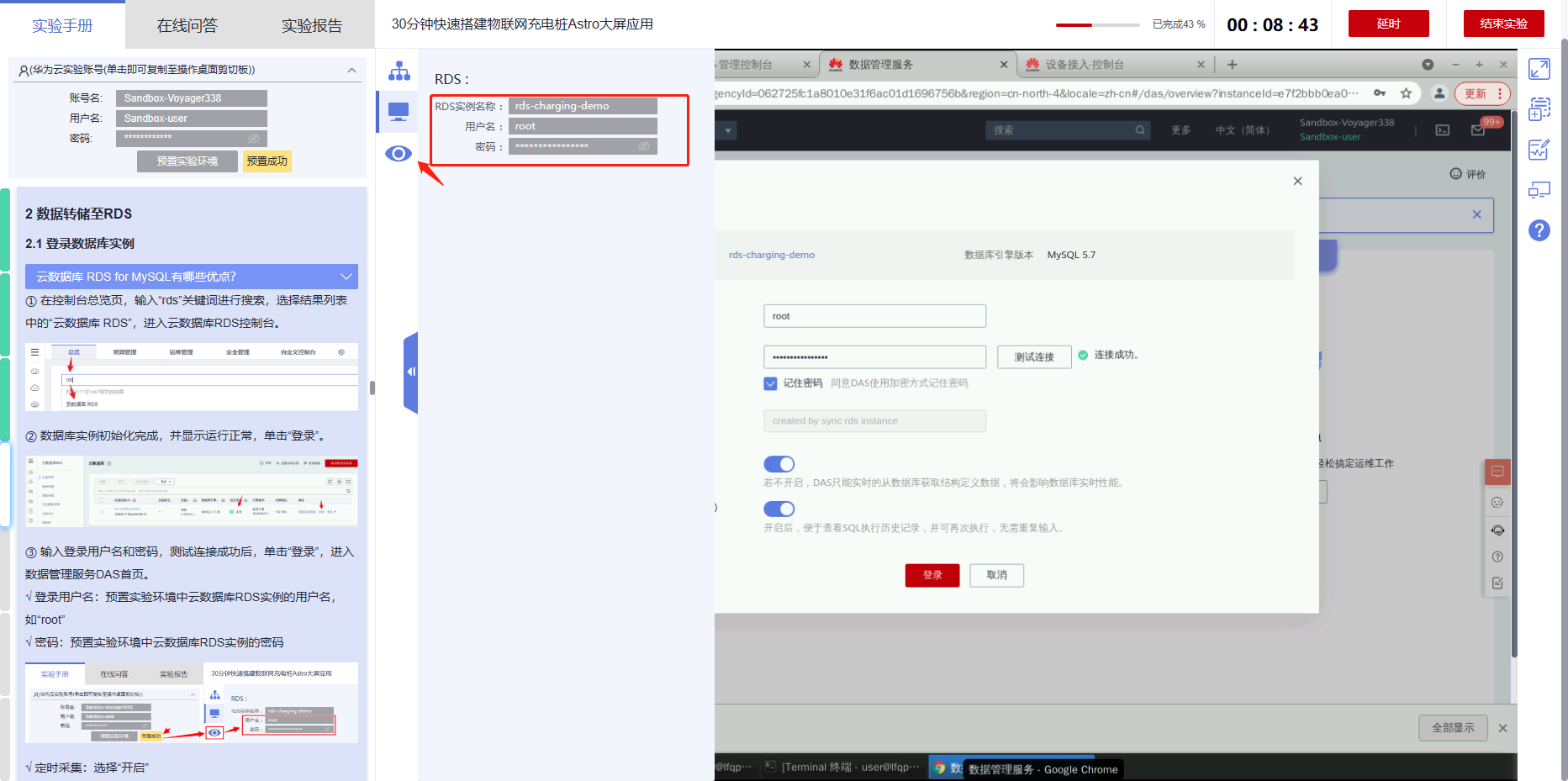Click the red 登录 login button
Screen dimensions: 1568x781
pyautogui.click(x=932, y=575)
